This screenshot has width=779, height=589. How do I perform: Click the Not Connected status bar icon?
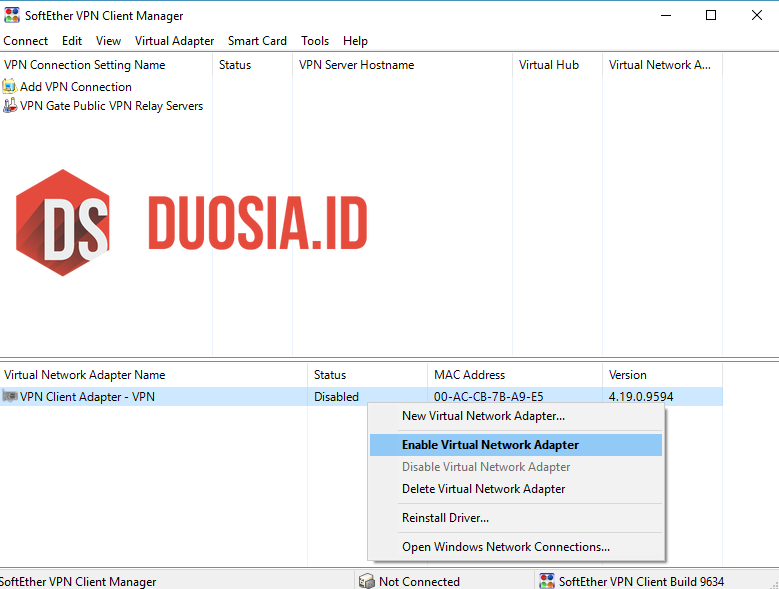(367, 581)
